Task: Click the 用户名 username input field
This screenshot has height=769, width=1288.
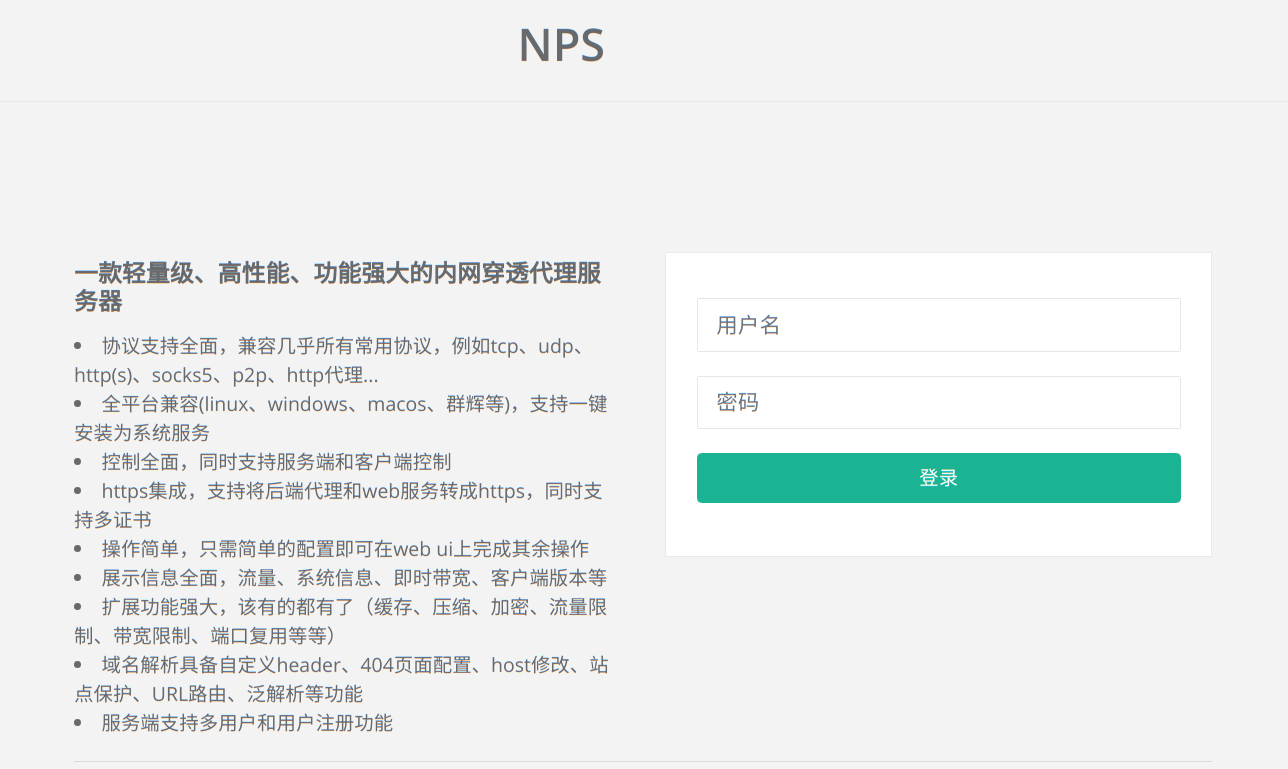Action: (938, 325)
